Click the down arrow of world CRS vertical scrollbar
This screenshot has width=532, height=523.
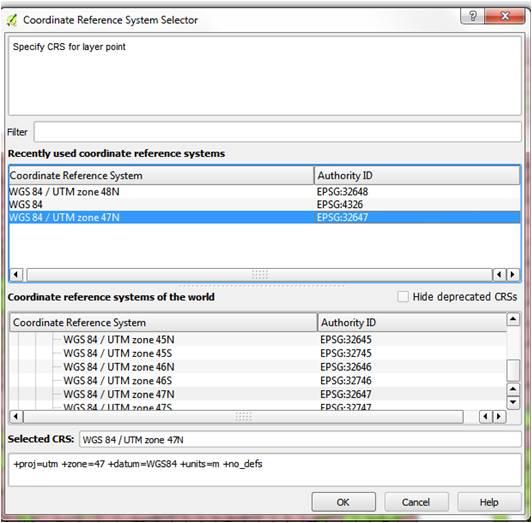[x=513, y=403]
